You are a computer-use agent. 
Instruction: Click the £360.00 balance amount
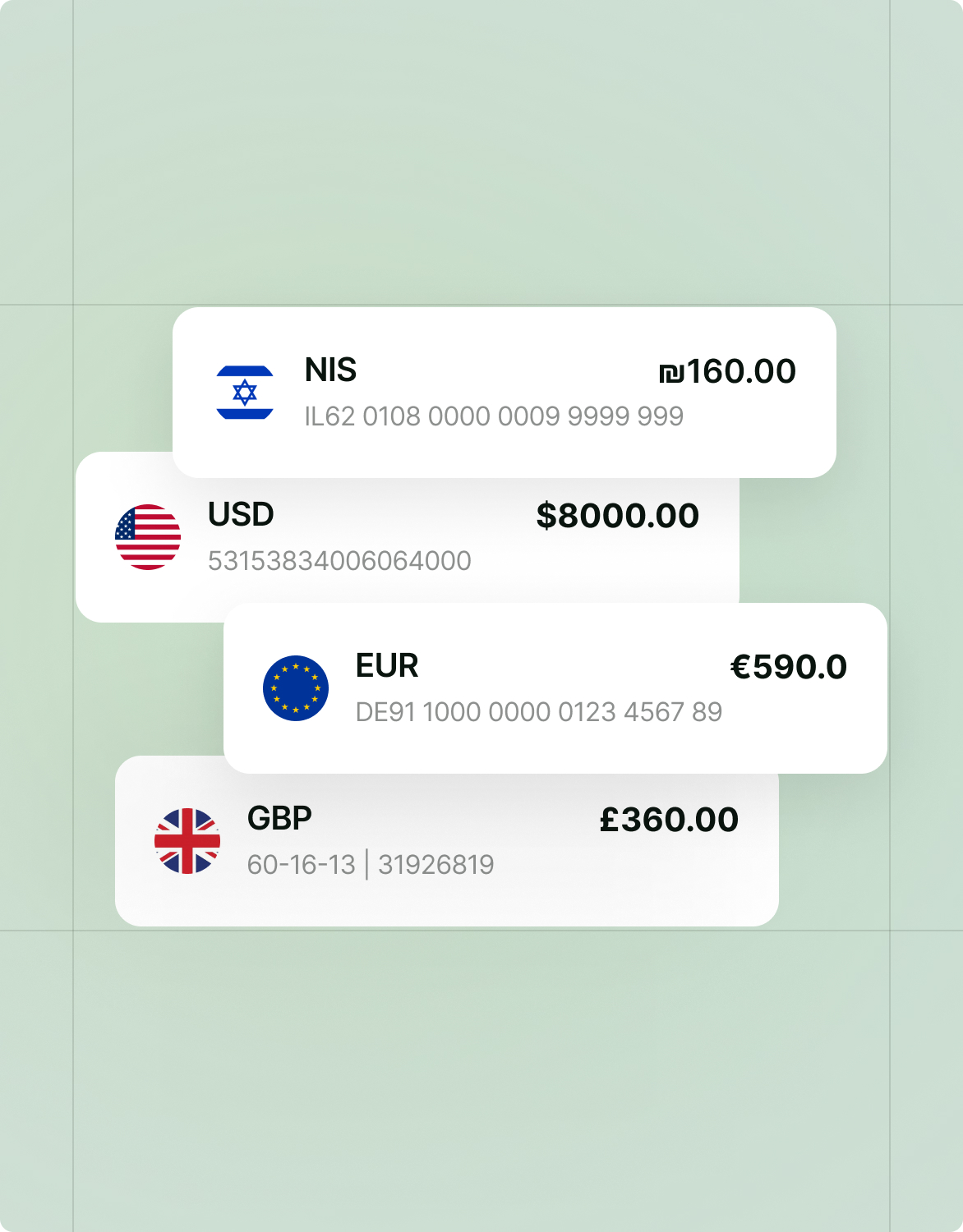[669, 820]
